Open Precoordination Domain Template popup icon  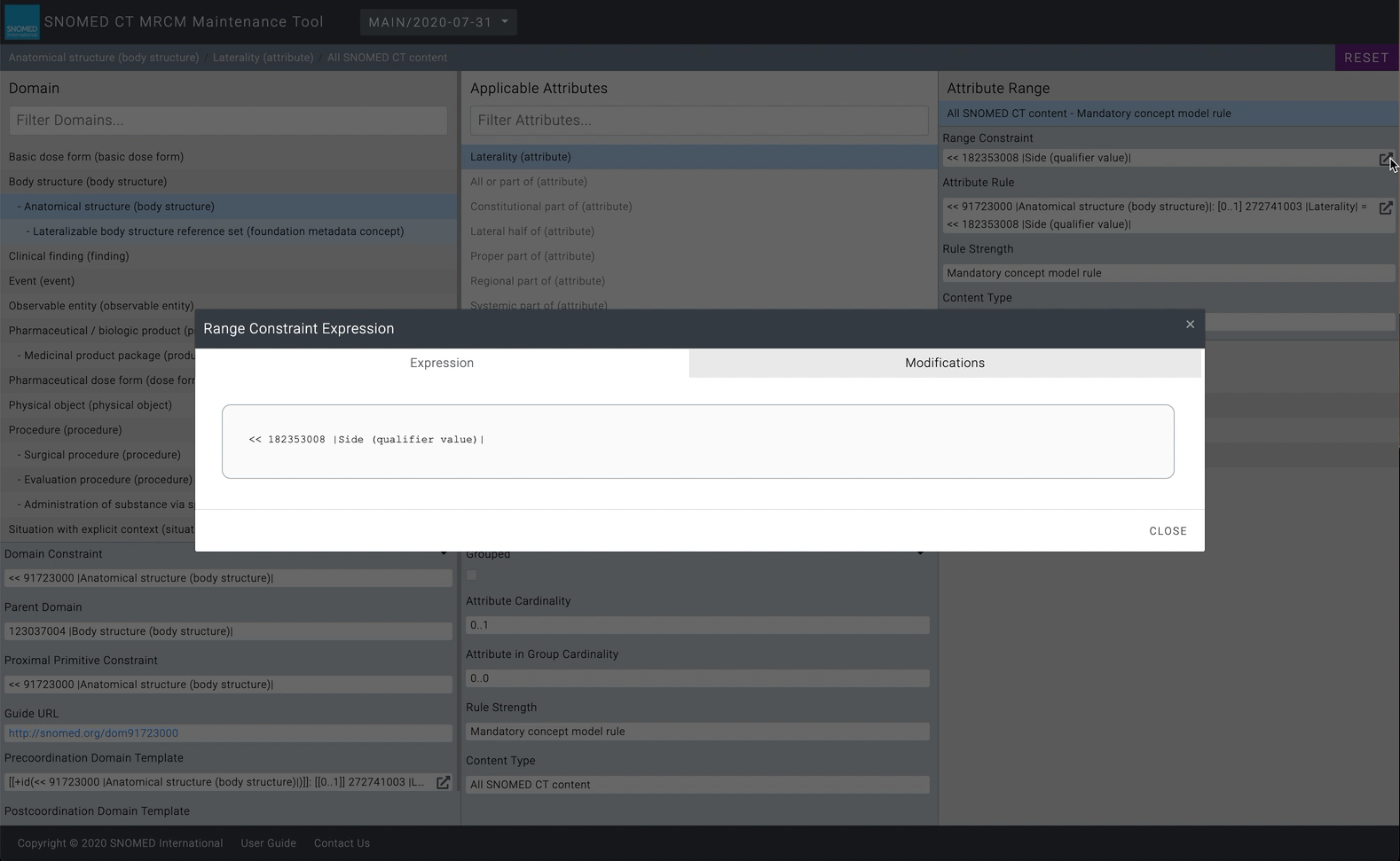(x=443, y=782)
